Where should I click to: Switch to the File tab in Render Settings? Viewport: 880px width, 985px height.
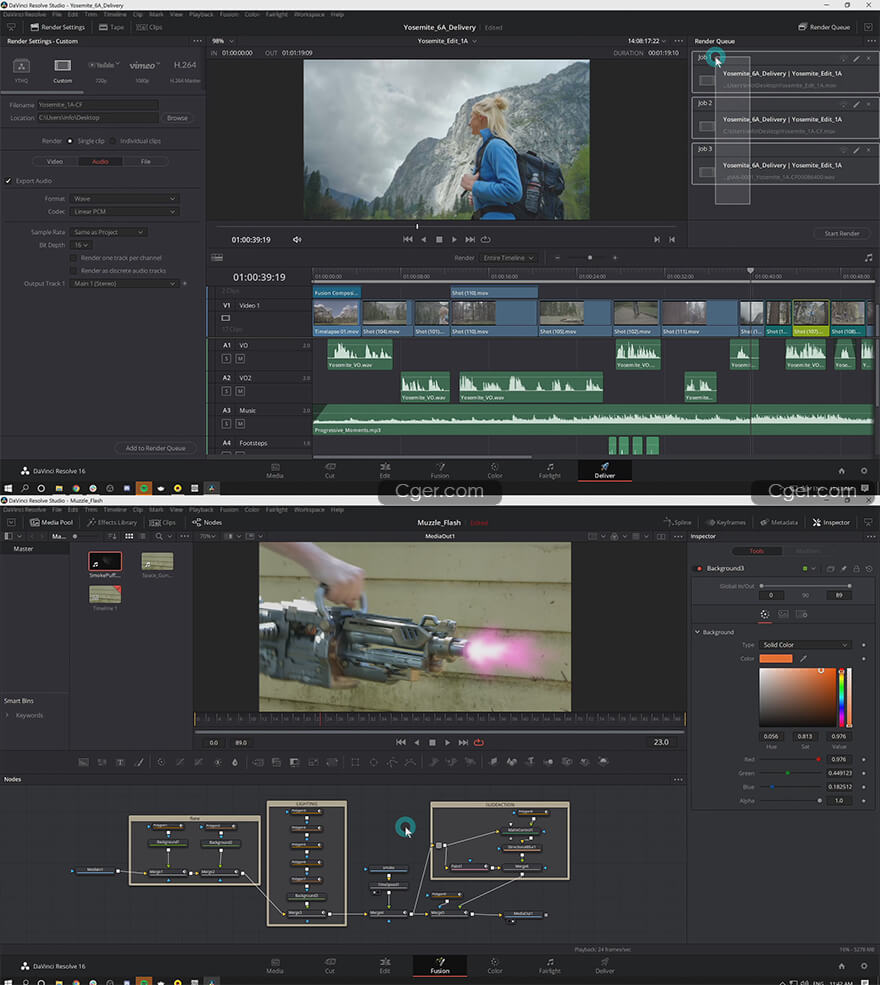(x=146, y=161)
